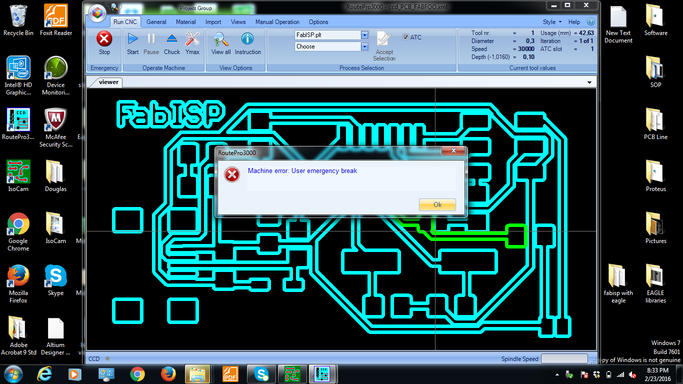683x384 pixels.
Task: Open the Chuck control
Action: pyautogui.click(x=172, y=43)
